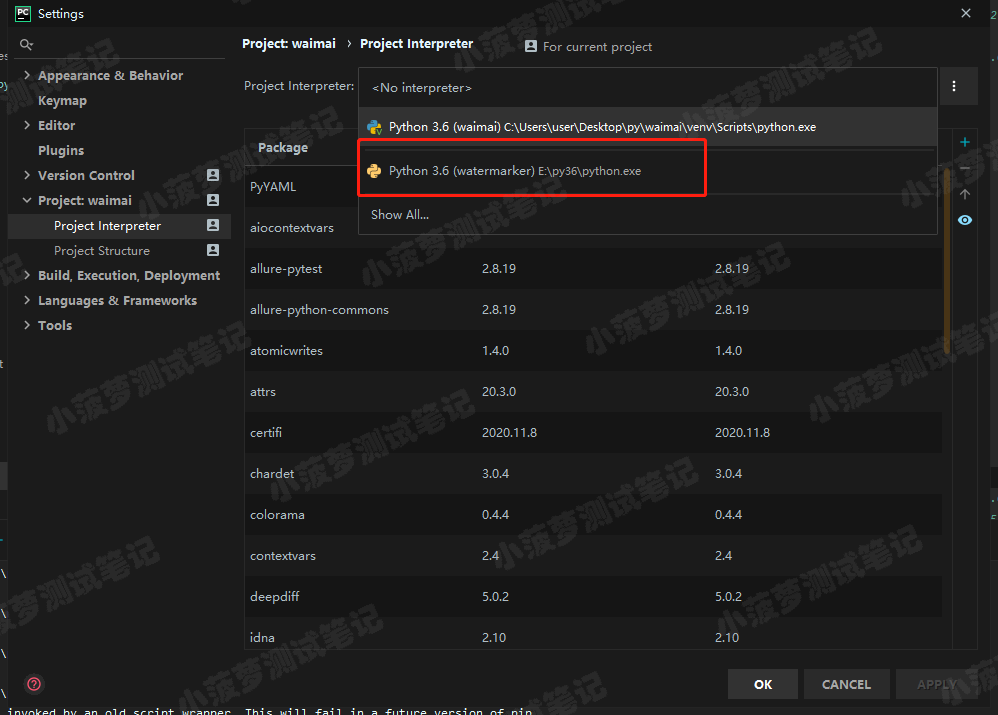The height and width of the screenshot is (715, 998).
Task: Collapse the Project: waimai section
Action: click(27, 200)
